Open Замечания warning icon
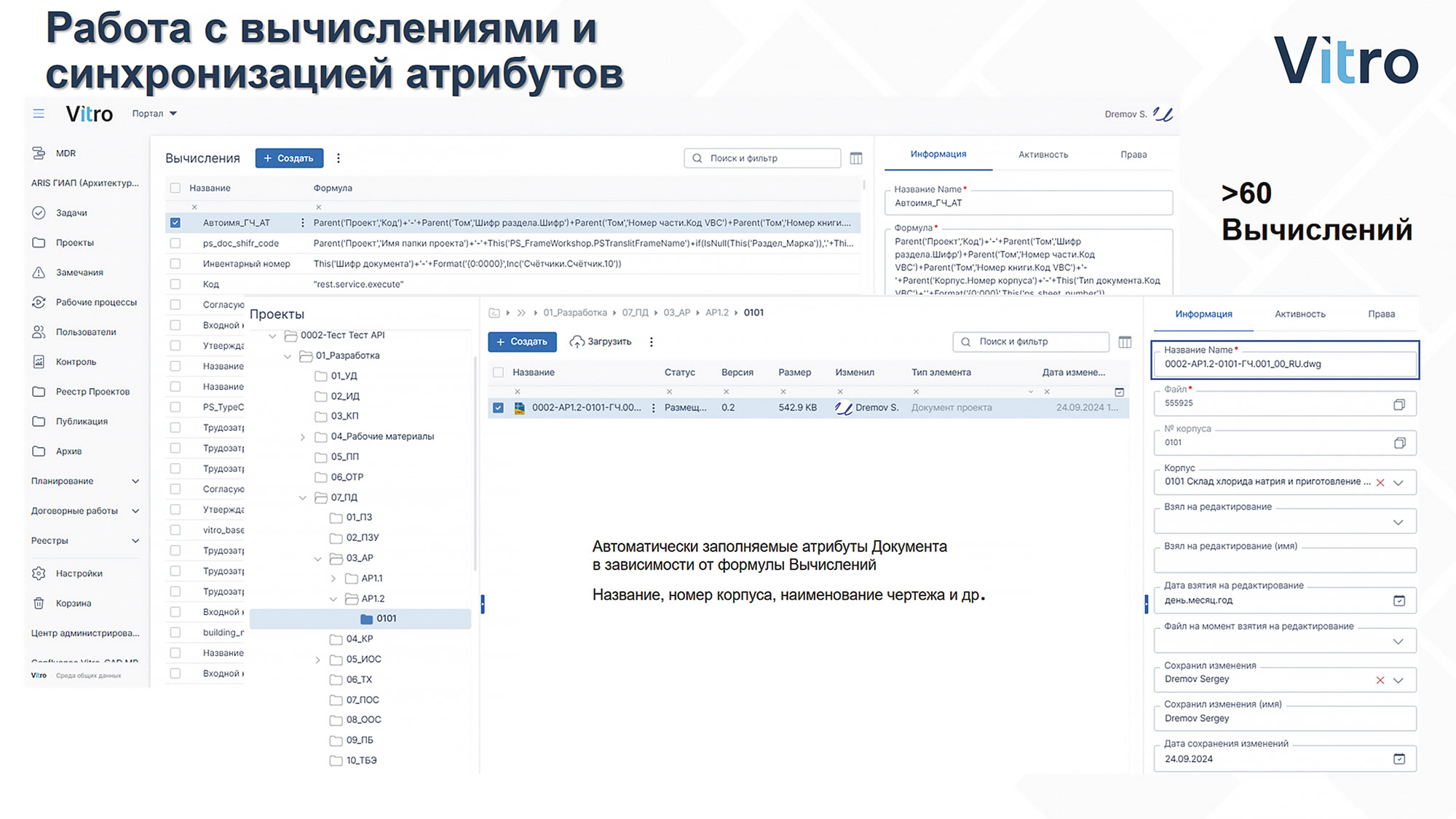 click(x=39, y=272)
